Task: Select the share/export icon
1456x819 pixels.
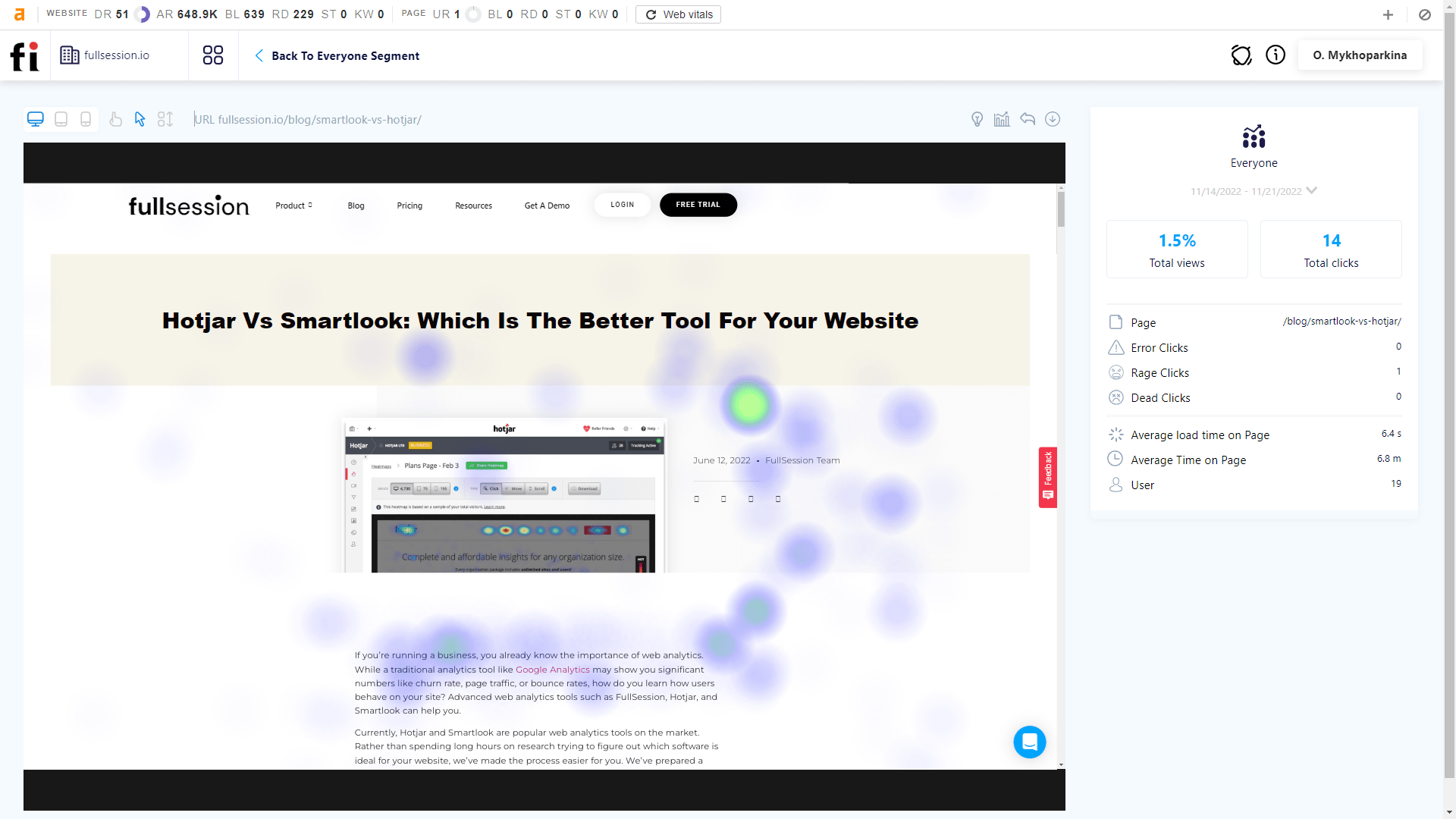Action: pos(1027,119)
